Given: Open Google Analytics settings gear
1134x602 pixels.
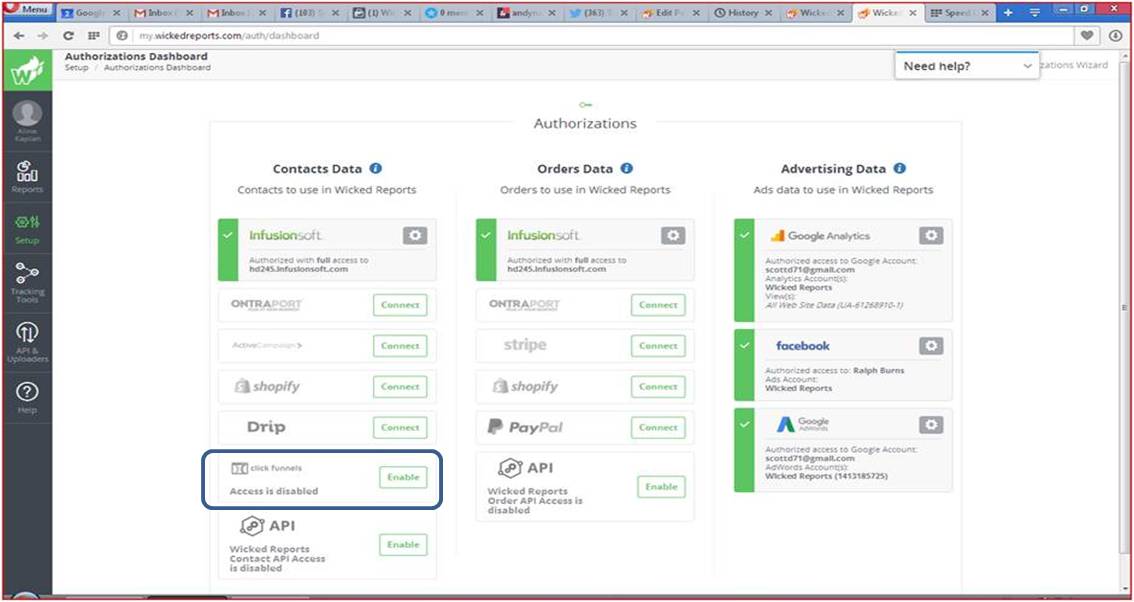Looking at the screenshot, I should 931,235.
